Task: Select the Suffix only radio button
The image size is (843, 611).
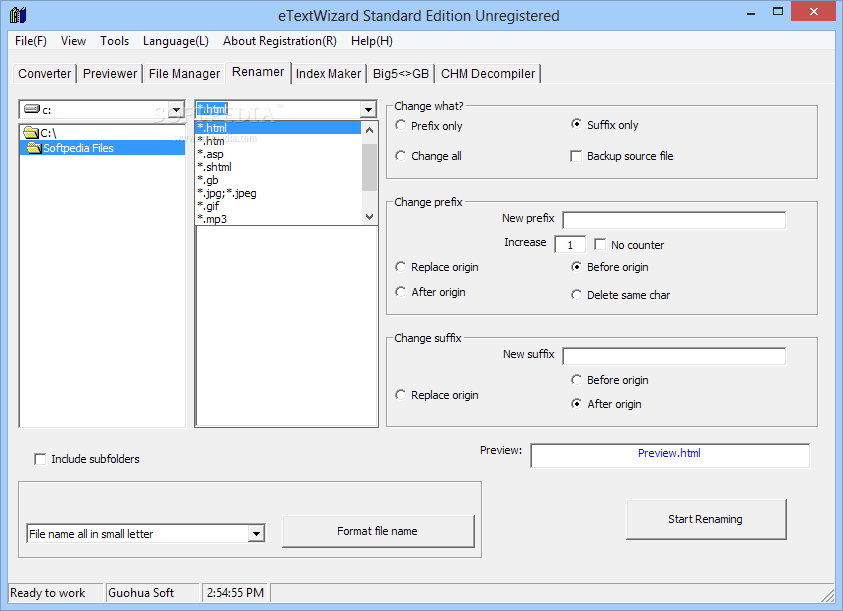Action: pos(576,124)
